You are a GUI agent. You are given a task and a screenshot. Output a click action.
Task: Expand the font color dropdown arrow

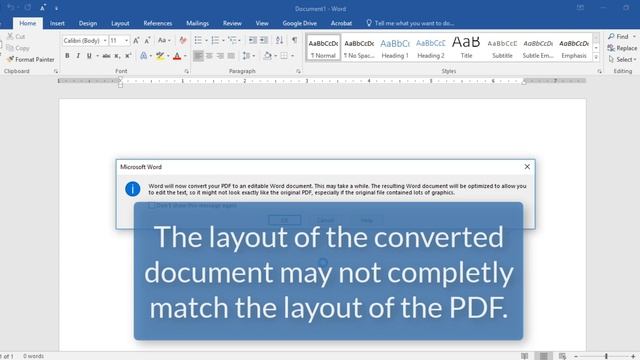point(185,56)
